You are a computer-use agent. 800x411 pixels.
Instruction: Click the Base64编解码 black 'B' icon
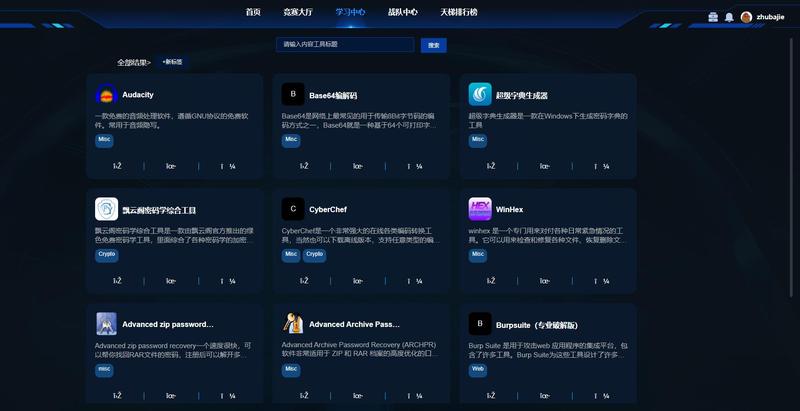coord(293,94)
